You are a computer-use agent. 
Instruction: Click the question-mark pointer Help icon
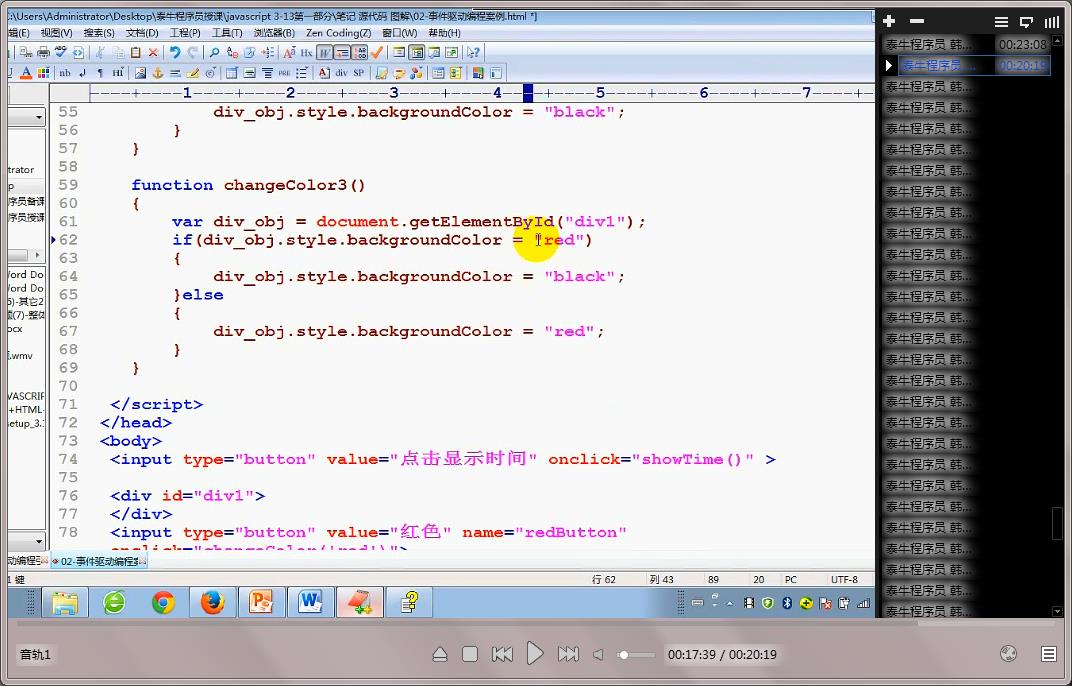click(472, 52)
